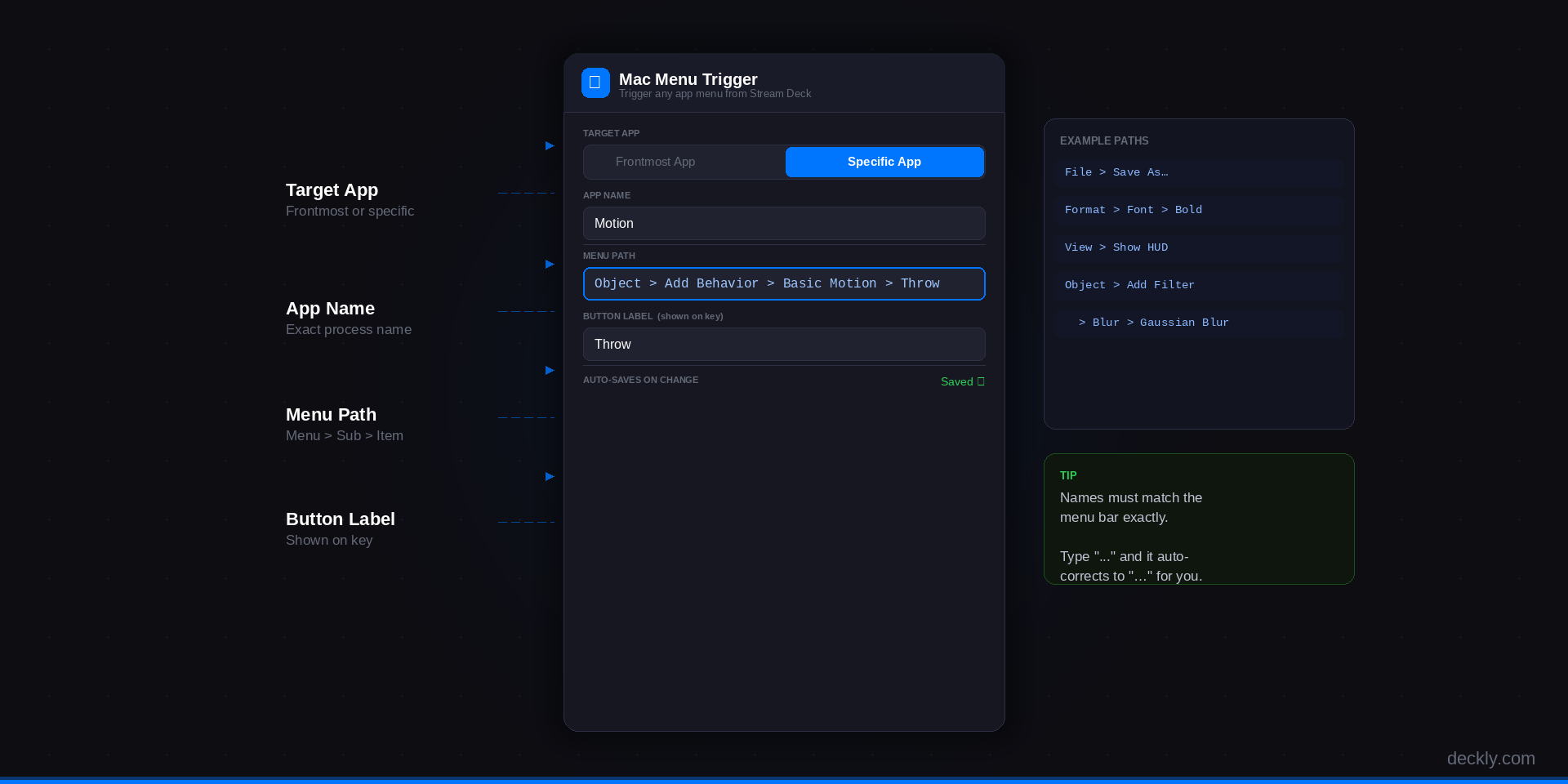1568x784 pixels.
Task: Select the Frontmost App option
Action: coord(684,162)
